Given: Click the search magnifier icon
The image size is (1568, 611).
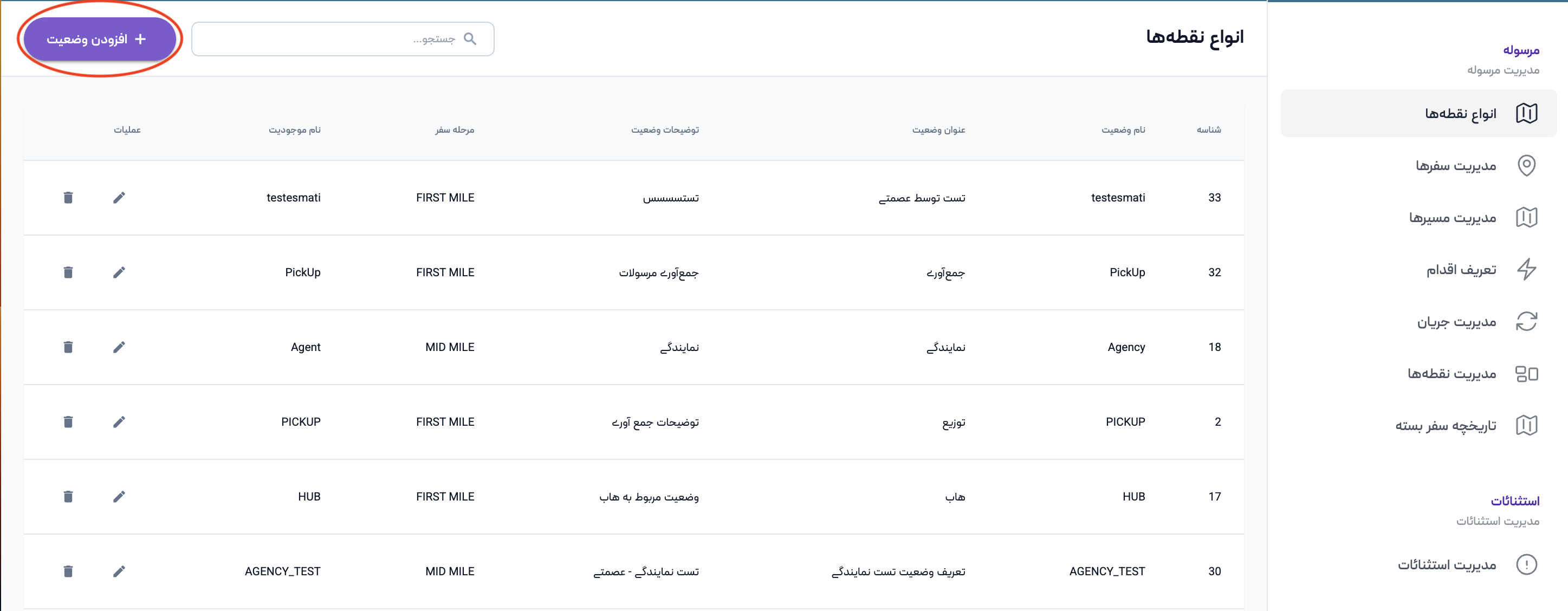Looking at the screenshot, I should 469,39.
